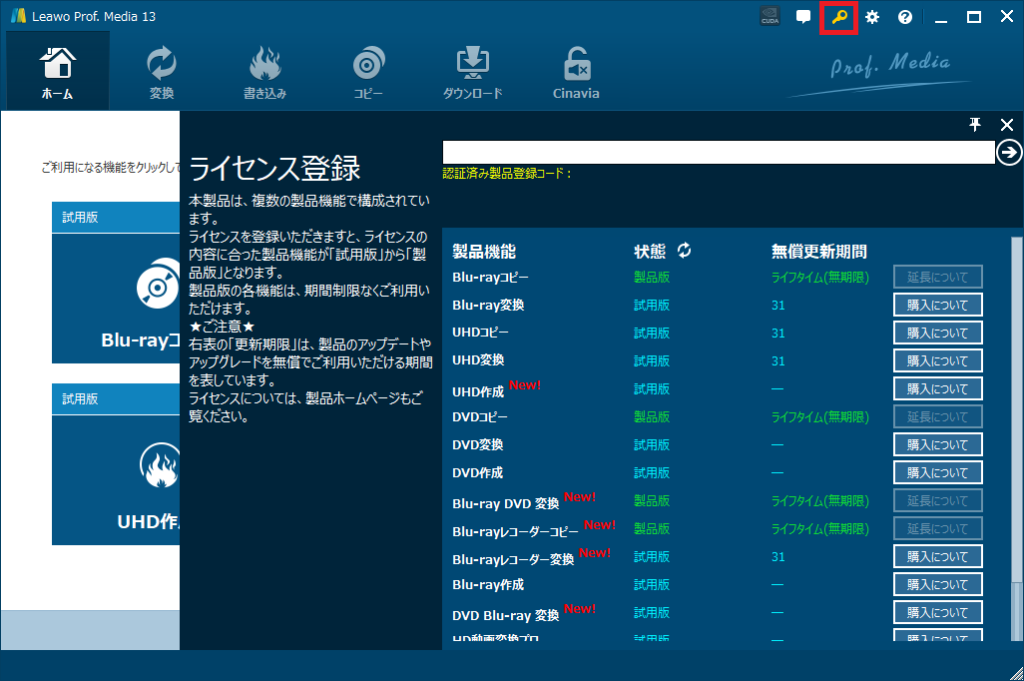Viewport: 1024px width, 681px height.
Task: Select the Blu-ray DVD 変換 feature name
Action: 505,503
